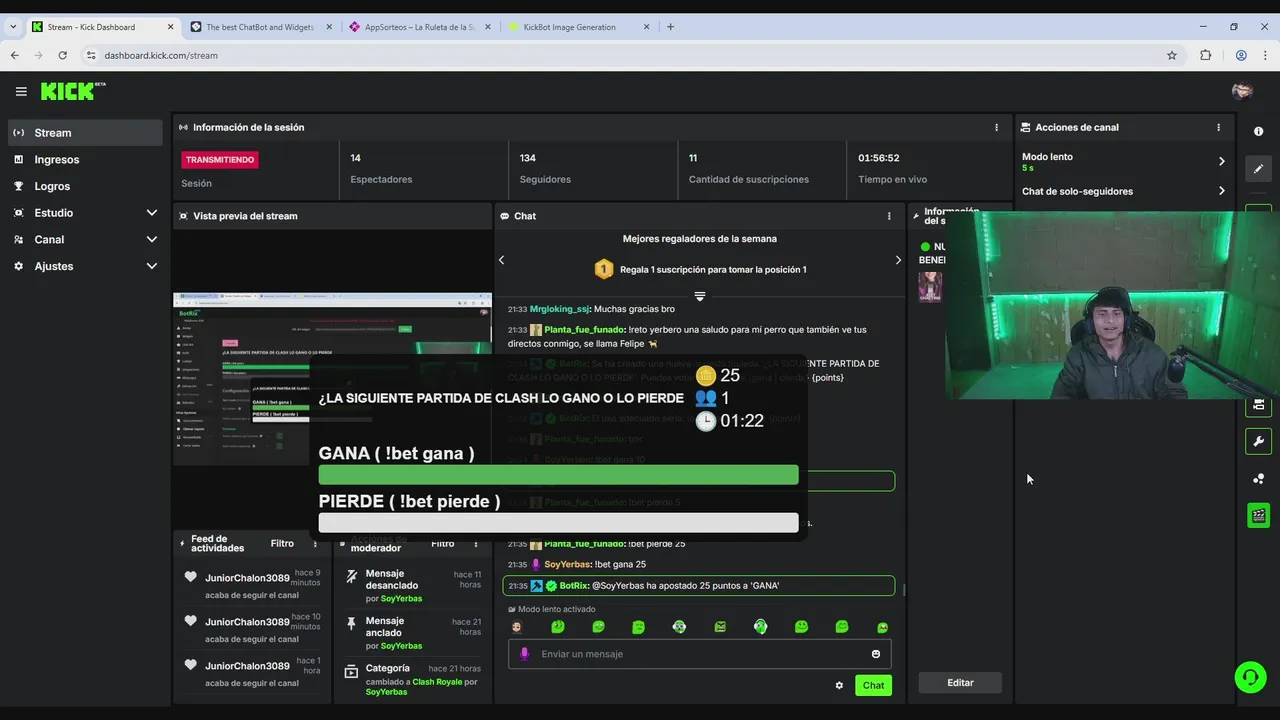Open the user avatar menu in Kick header
1280x720 pixels.
pos(1242,91)
